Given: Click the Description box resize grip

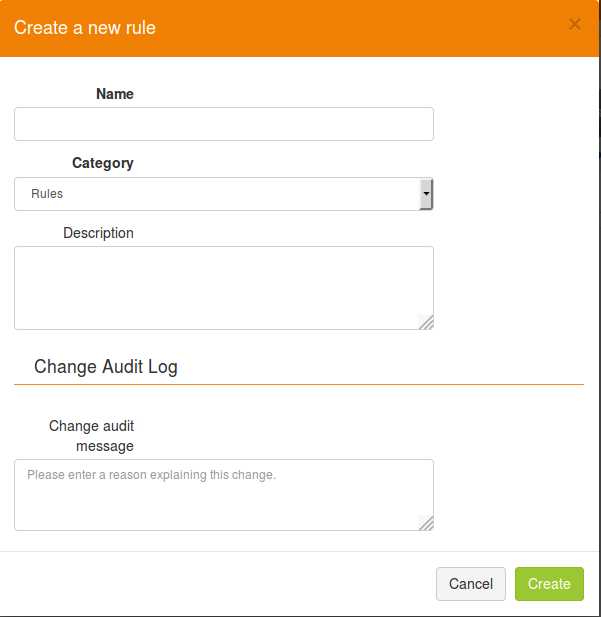Looking at the screenshot, I should 426,322.
